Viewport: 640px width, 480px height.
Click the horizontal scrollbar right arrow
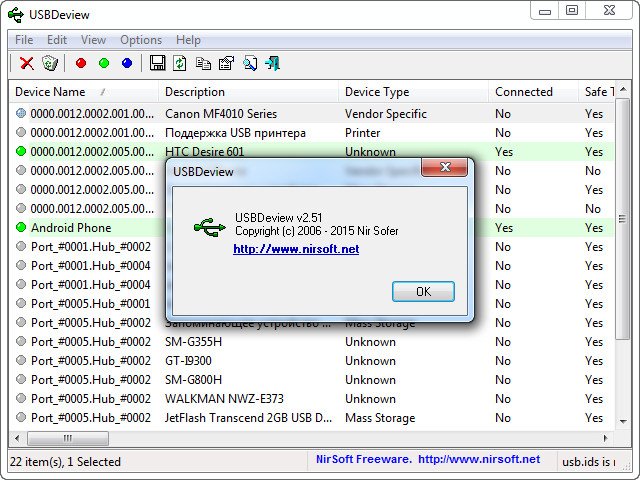click(605, 438)
